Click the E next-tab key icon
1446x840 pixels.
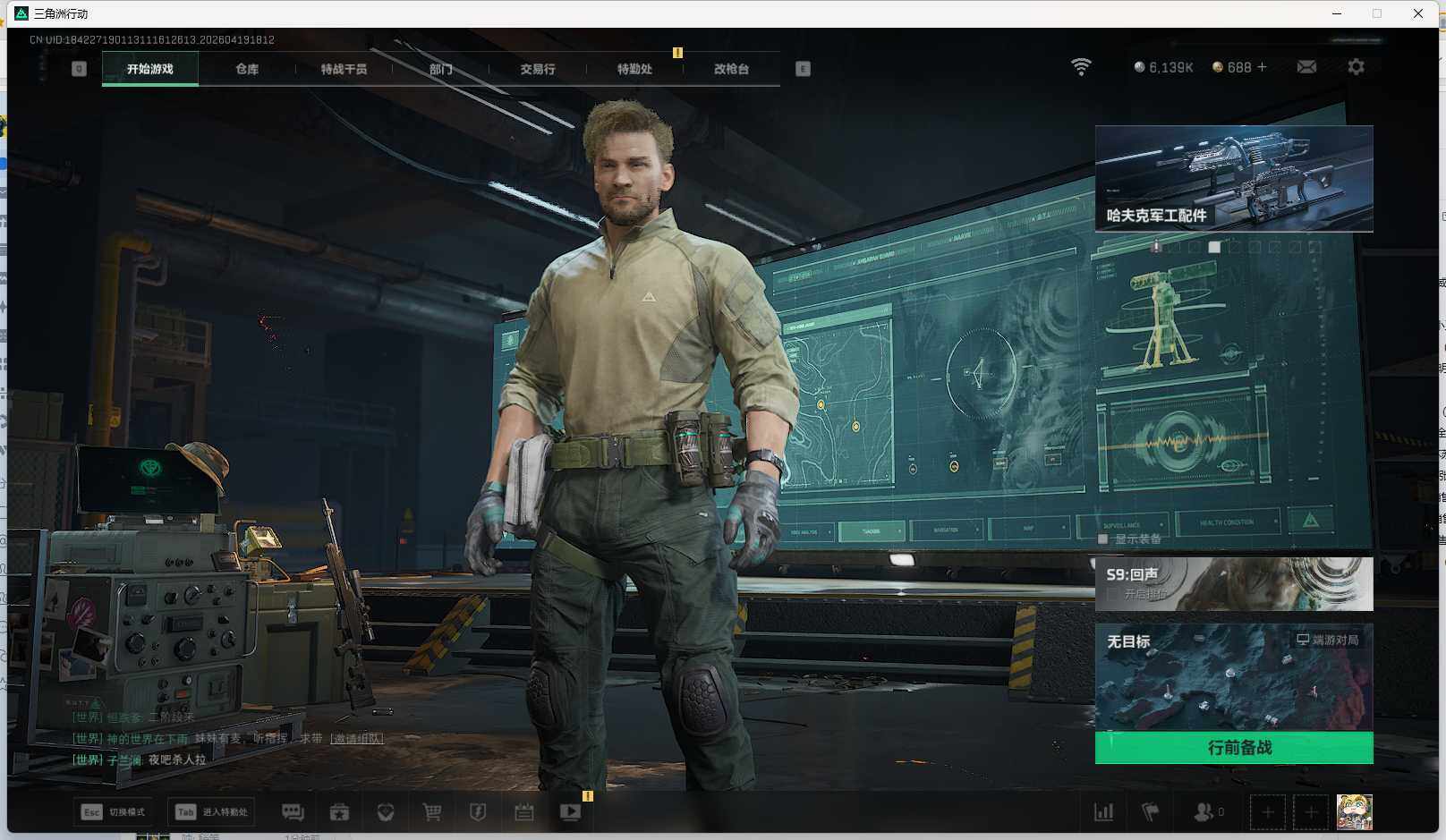(803, 69)
